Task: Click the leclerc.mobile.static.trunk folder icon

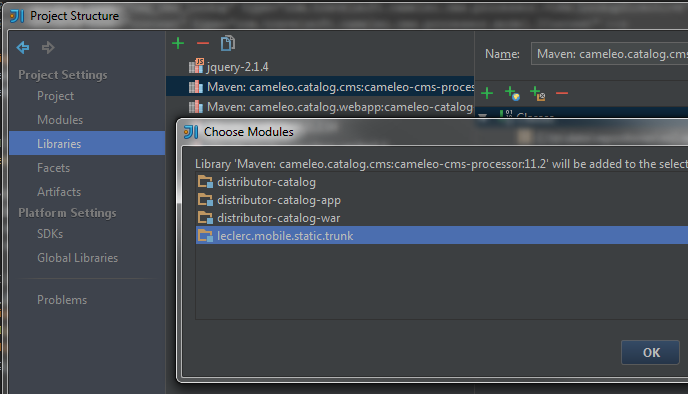Action: [x=205, y=236]
